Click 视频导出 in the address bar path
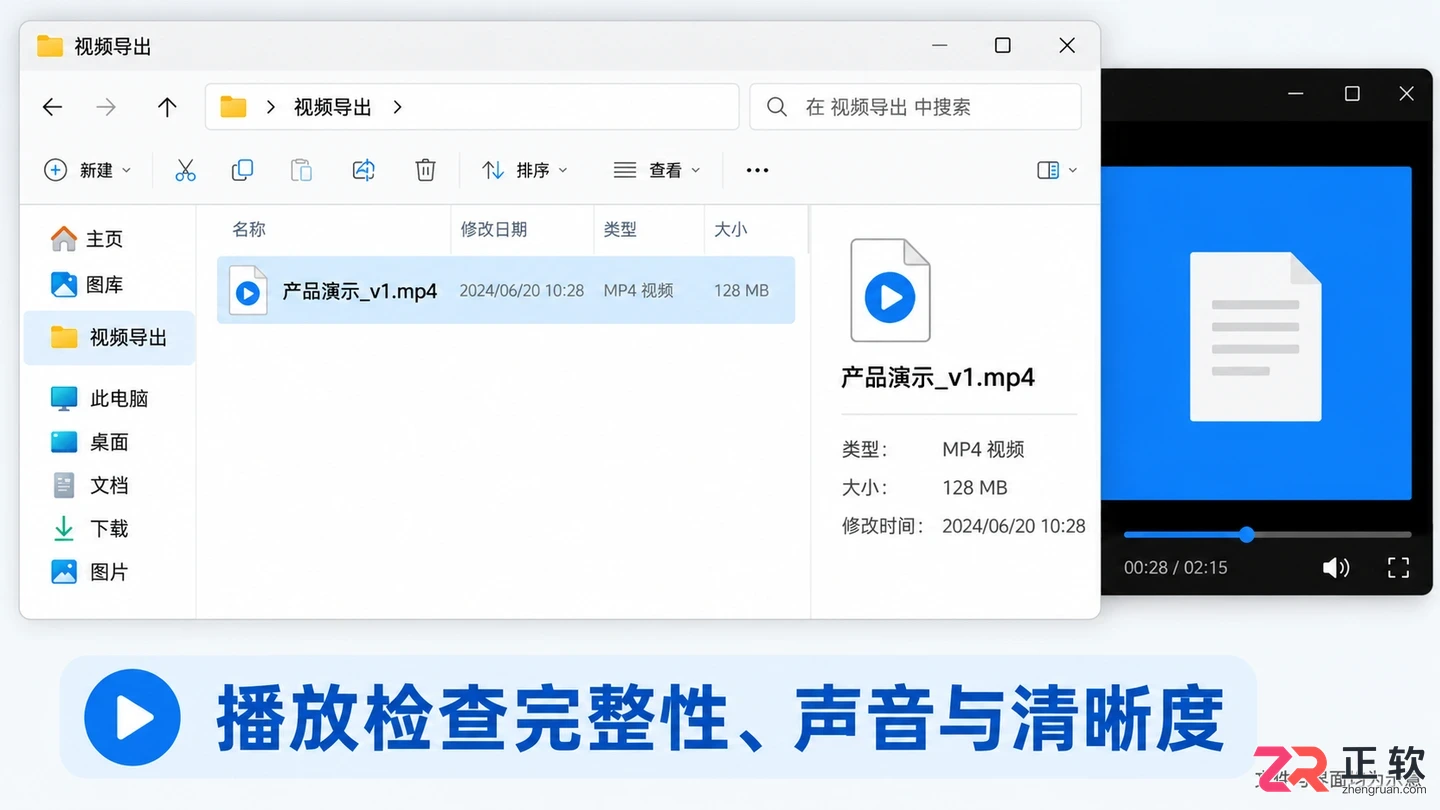 [333, 107]
